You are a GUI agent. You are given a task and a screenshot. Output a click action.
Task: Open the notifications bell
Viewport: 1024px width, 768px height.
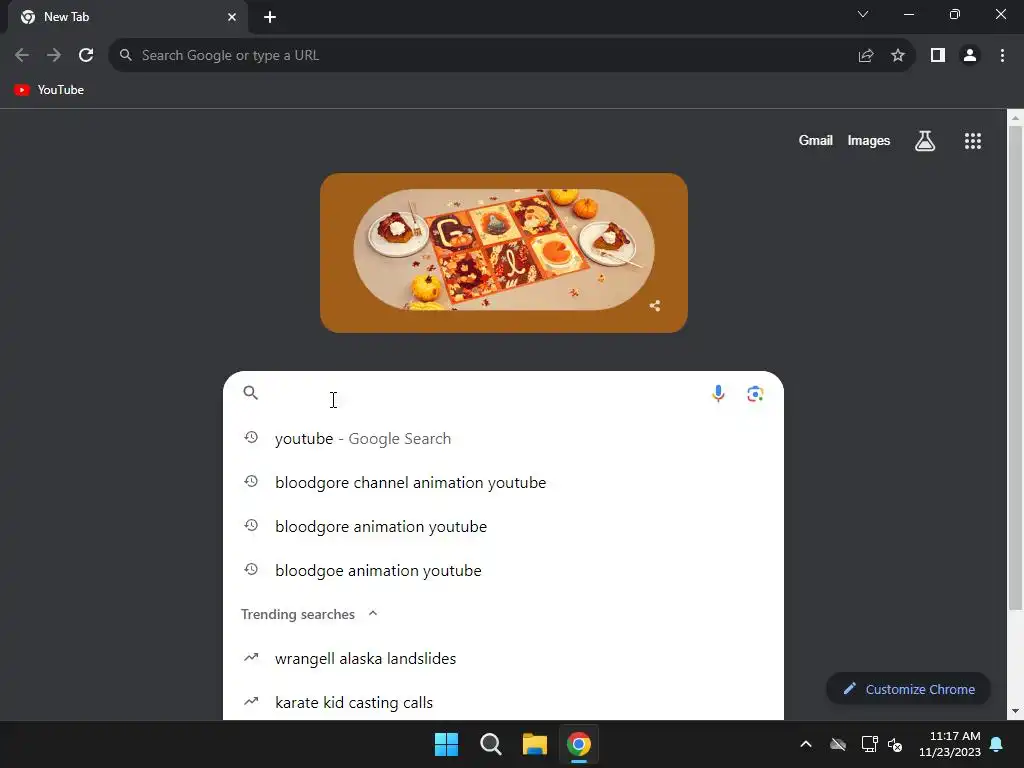[x=997, y=744]
